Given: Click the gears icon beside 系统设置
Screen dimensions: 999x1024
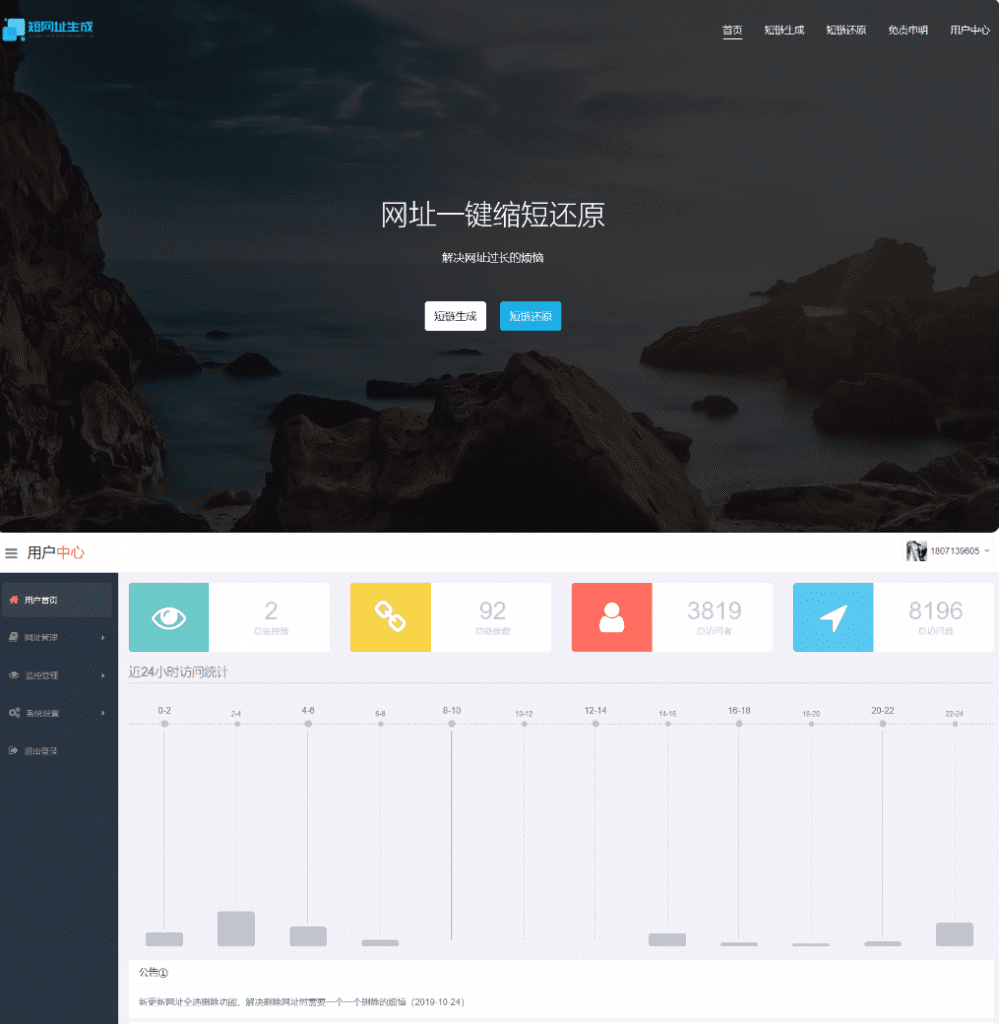Looking at the screenshot, I should tap(12, 713).
